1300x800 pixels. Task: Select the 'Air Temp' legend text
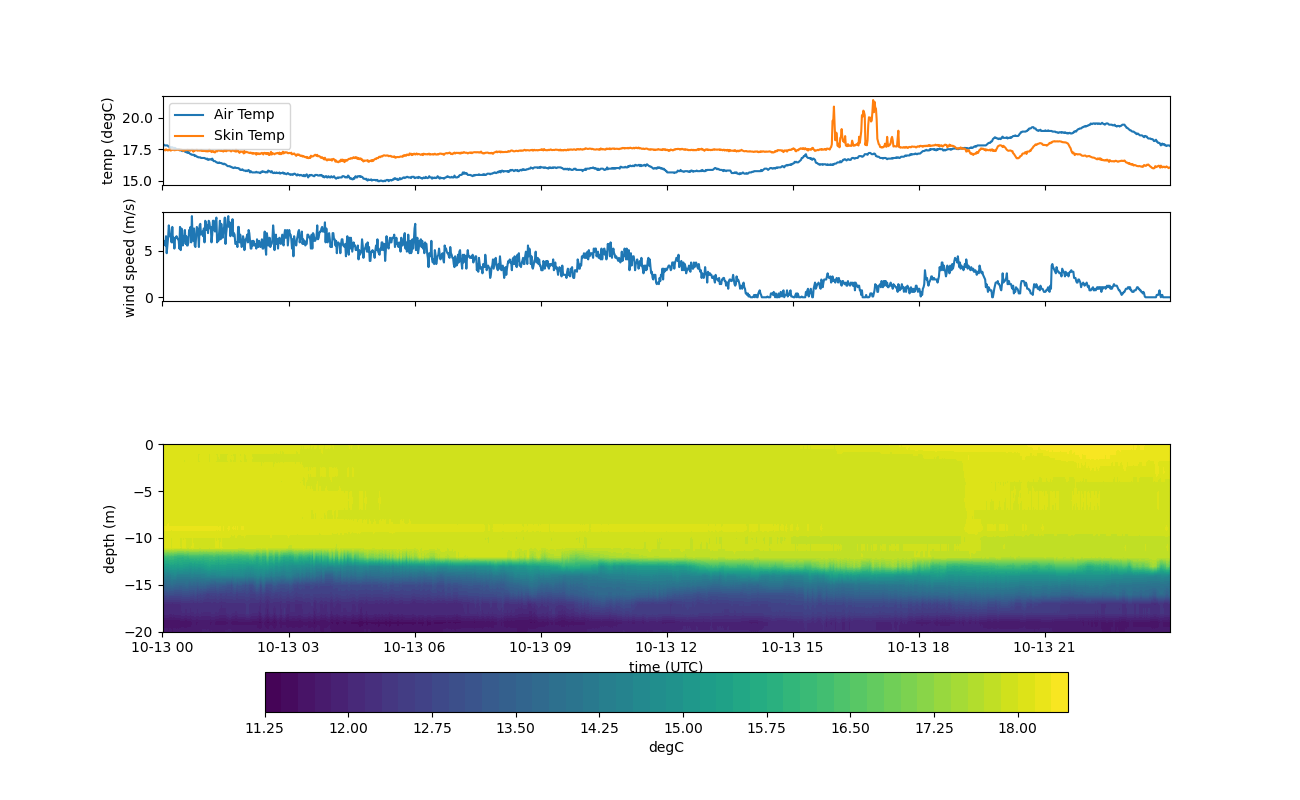(x=243, y=115)
